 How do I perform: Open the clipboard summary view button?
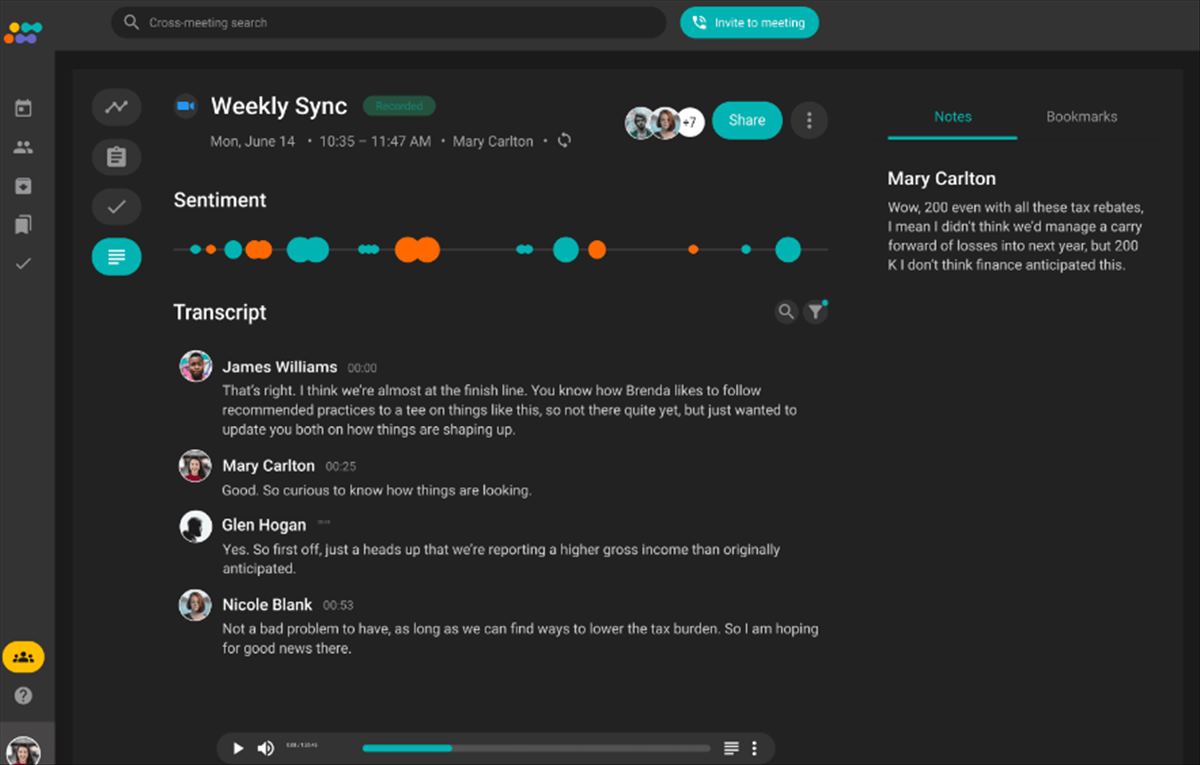coord(117,157)
